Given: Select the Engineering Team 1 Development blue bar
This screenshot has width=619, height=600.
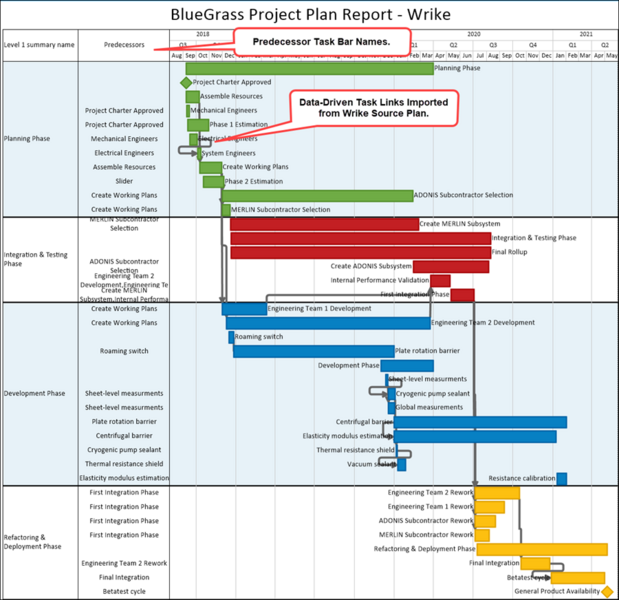Looking at the screenshot, I should coord(244,309).
